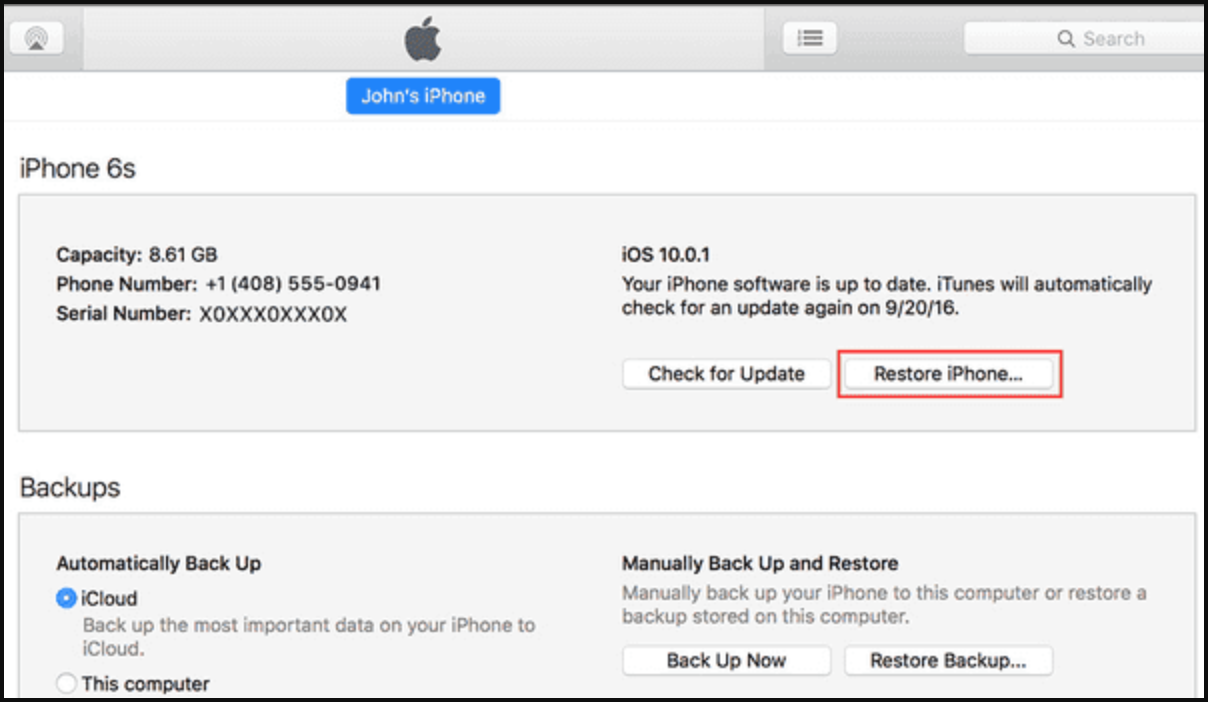Click the AirPlay icon button
1208x702 pixels.
point(37,38)
